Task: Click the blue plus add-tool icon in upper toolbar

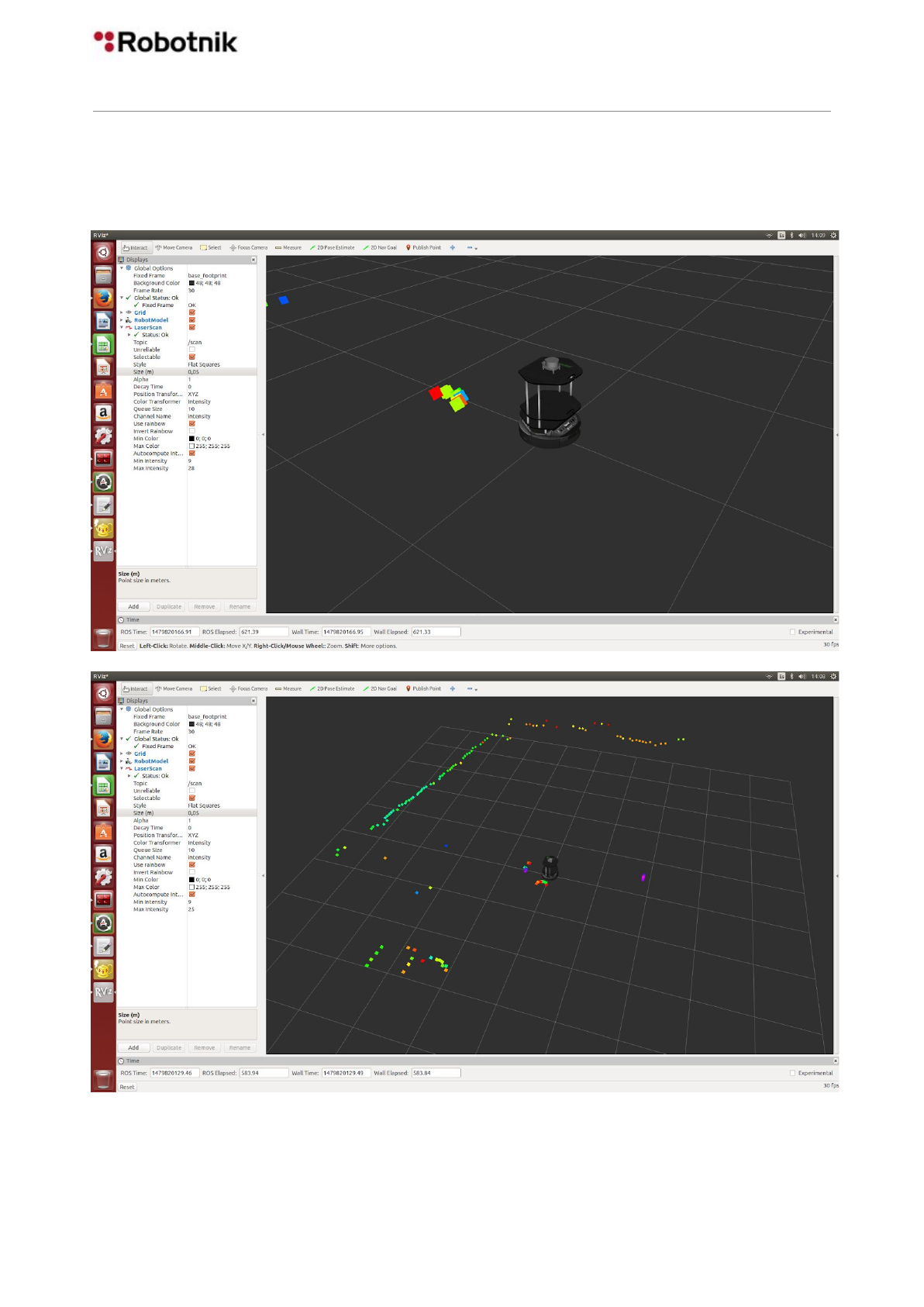Action: click(453, 248)
